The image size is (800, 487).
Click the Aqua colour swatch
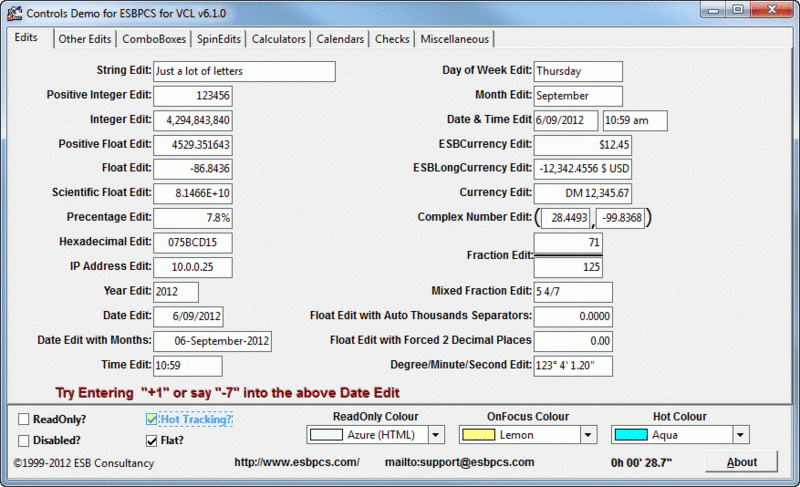(631, 435)
